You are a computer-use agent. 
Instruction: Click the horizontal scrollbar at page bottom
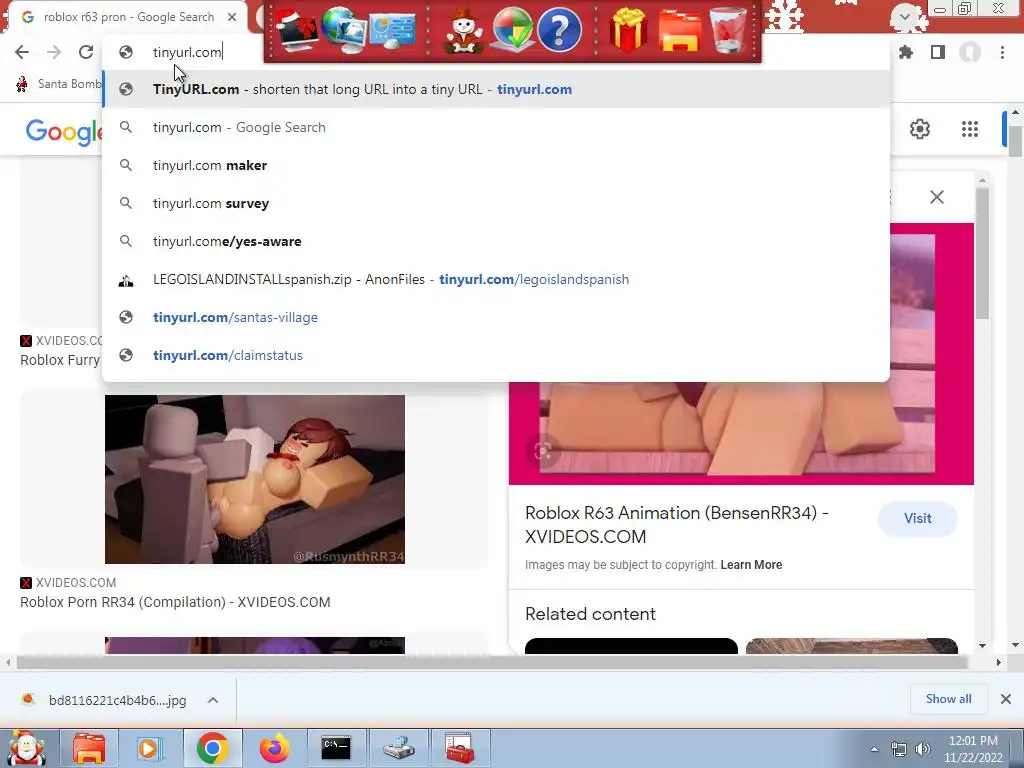point(491,662)
